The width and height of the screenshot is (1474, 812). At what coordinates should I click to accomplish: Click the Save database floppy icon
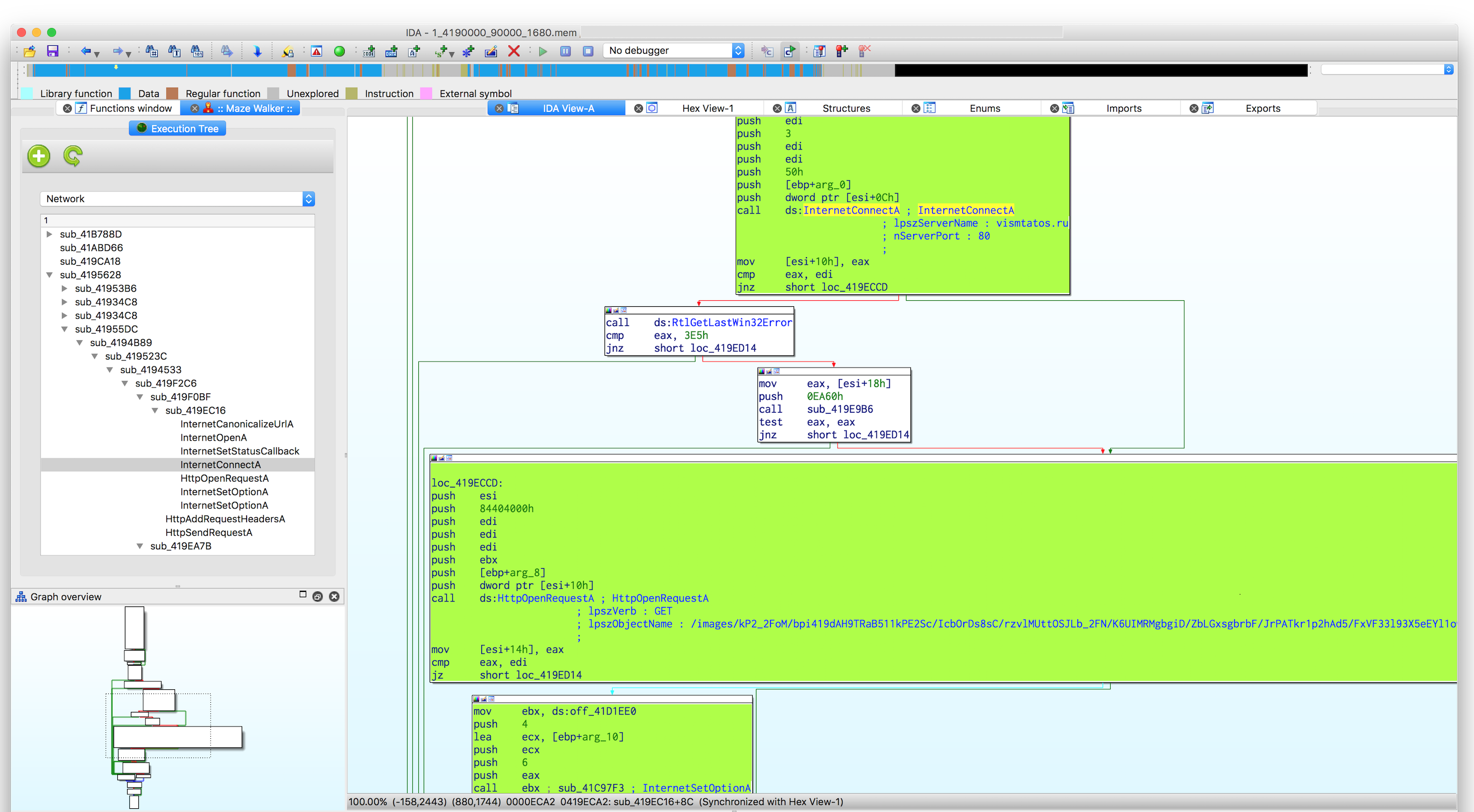click(53, 52)
